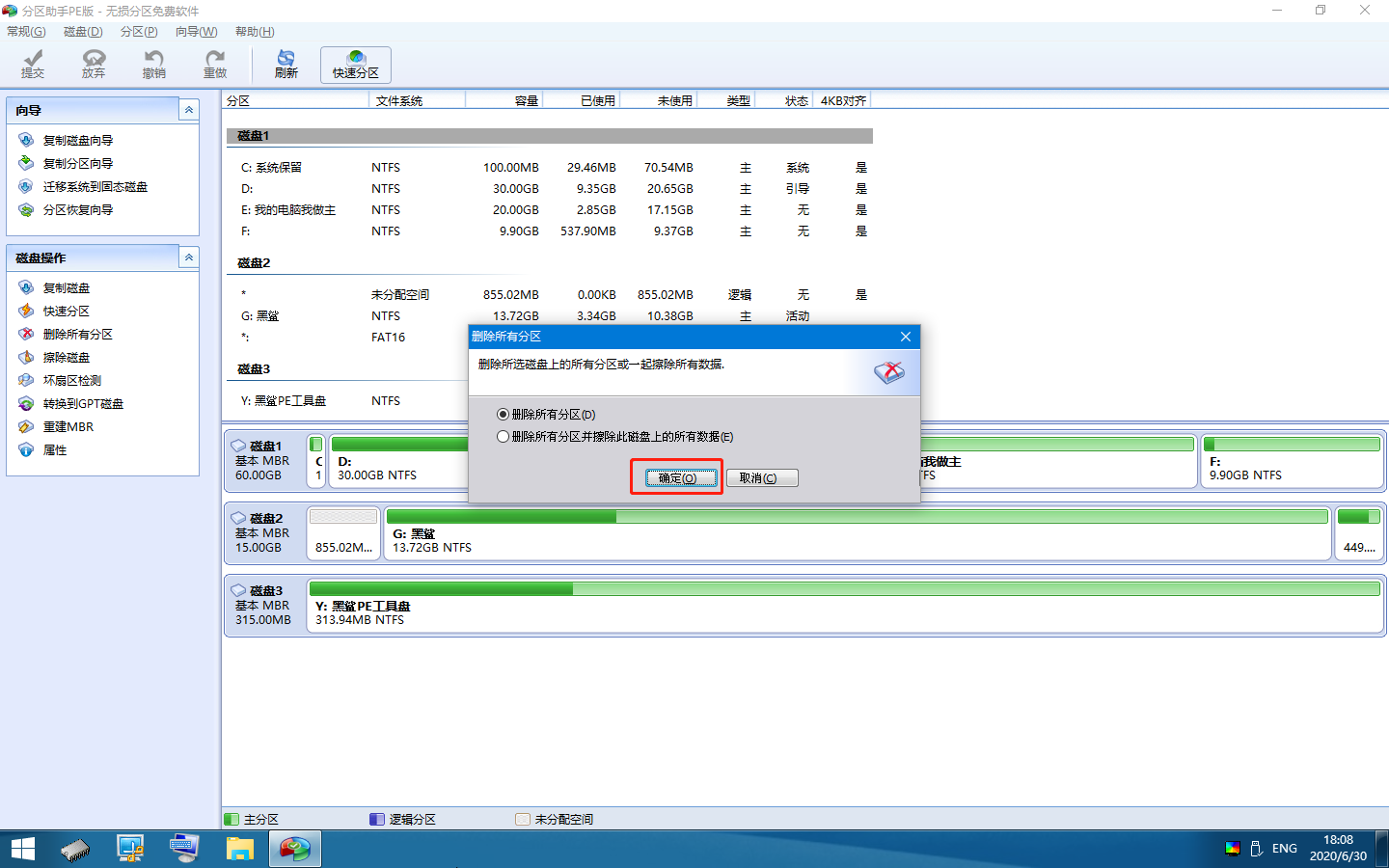Select 删除所有分区 in disk operations
The height and width of the screenshot is (868, 1389).
[x=77, y=335]
